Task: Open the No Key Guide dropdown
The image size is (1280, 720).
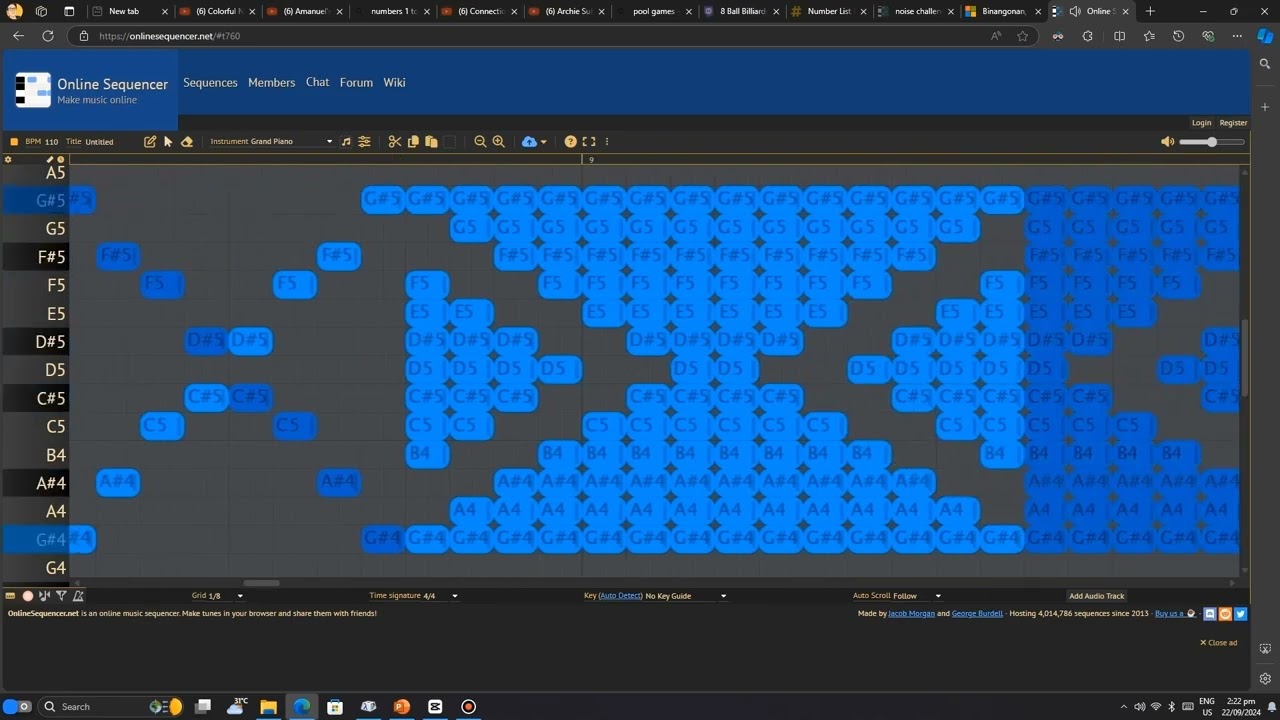Action: click(686, 596)
